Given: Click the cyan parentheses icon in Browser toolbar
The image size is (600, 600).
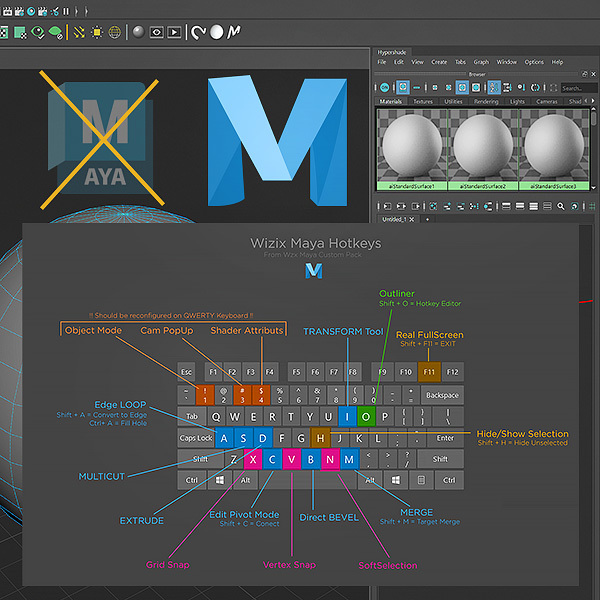Looking at the screenshot, I should pos(535,88).
